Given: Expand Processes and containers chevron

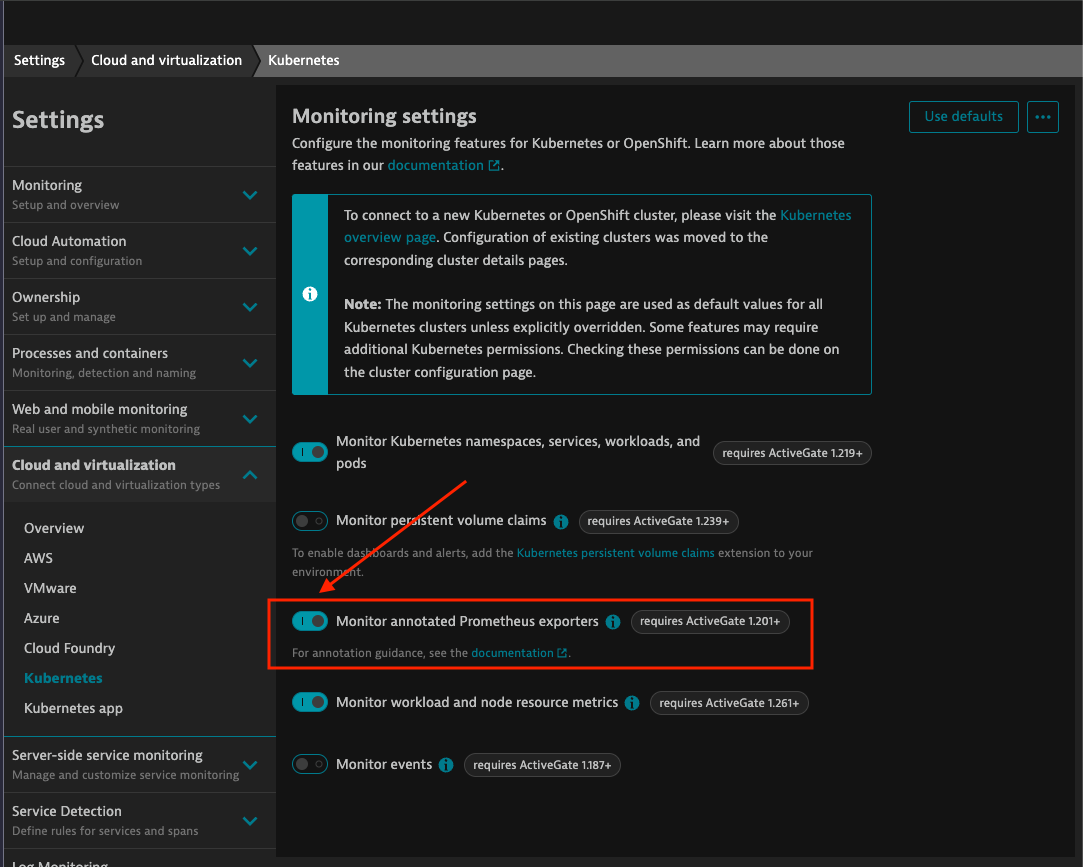Looking at the screenshot, I should coord(250,363).
